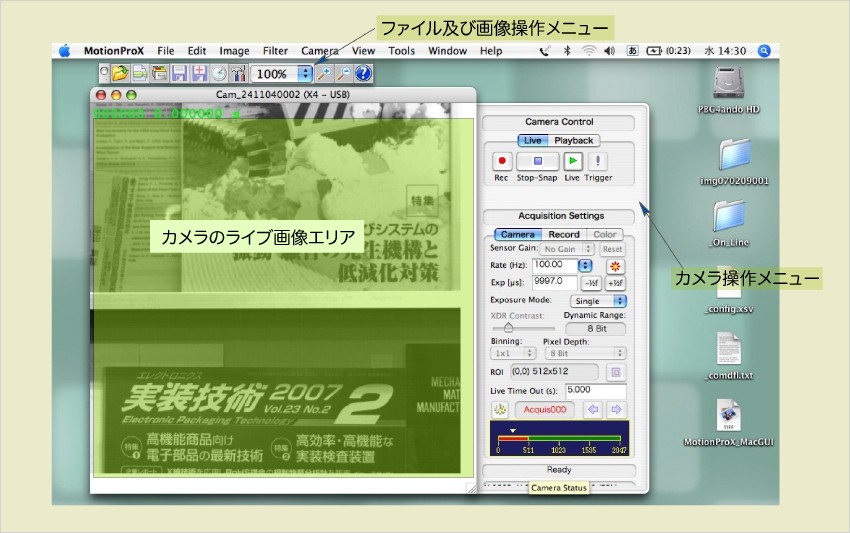
Task: Click the Rate (Hz) input field
Action: tap(555, 265)
